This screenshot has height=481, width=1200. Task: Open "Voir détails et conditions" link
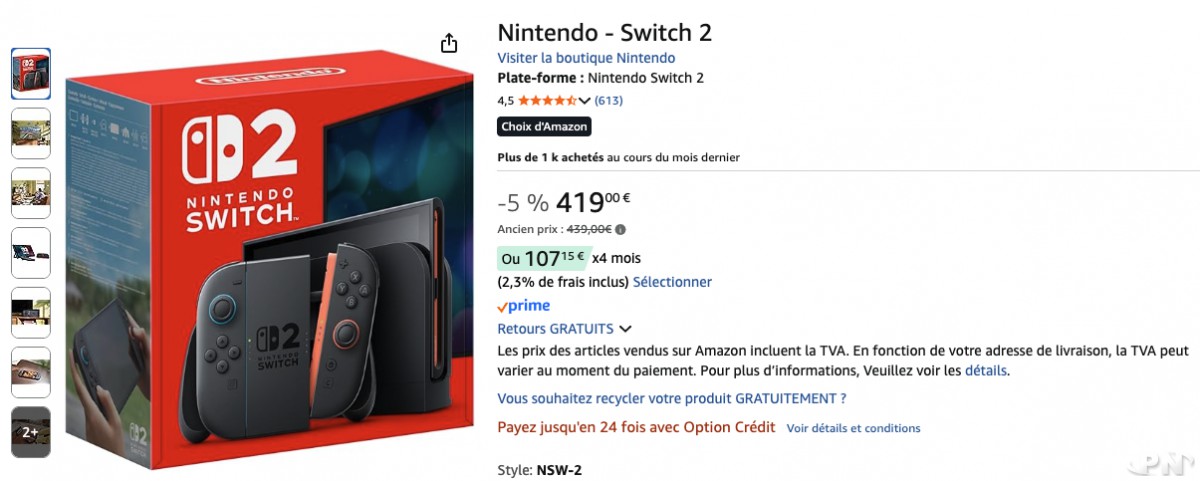point(853,428)
